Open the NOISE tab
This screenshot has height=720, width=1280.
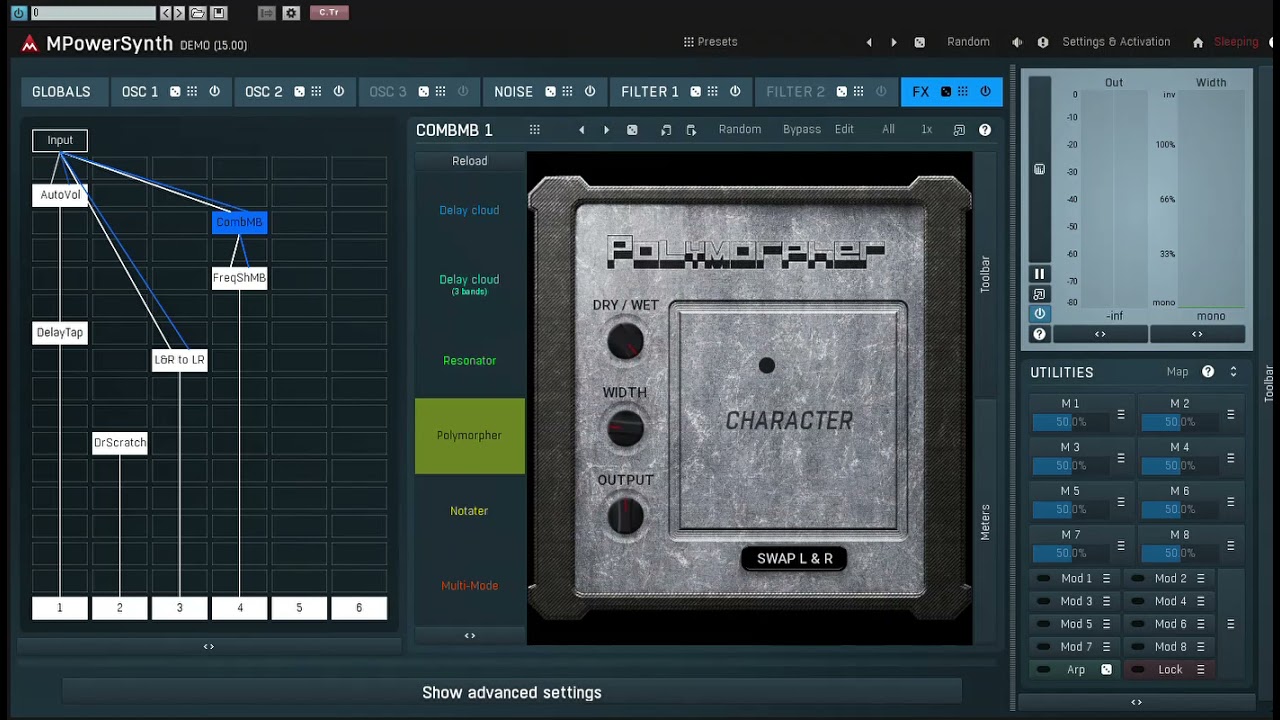[x=514, y=91]
